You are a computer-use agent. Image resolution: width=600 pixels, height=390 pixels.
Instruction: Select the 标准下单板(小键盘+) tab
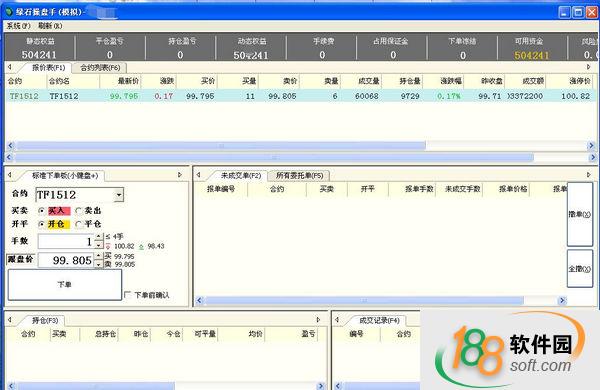pos(65,175)
